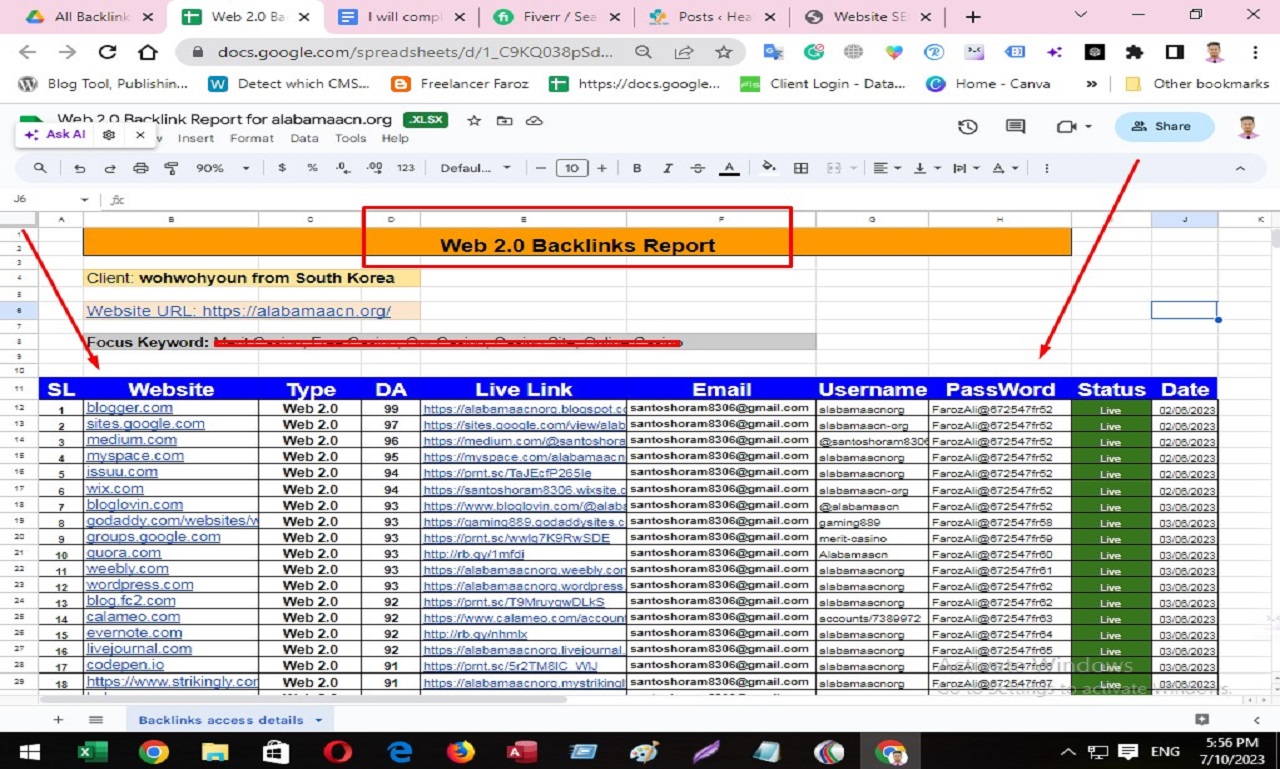Click the formula bar input
The width and height of the screenshot is (1280, 769).
coord(700,200)
